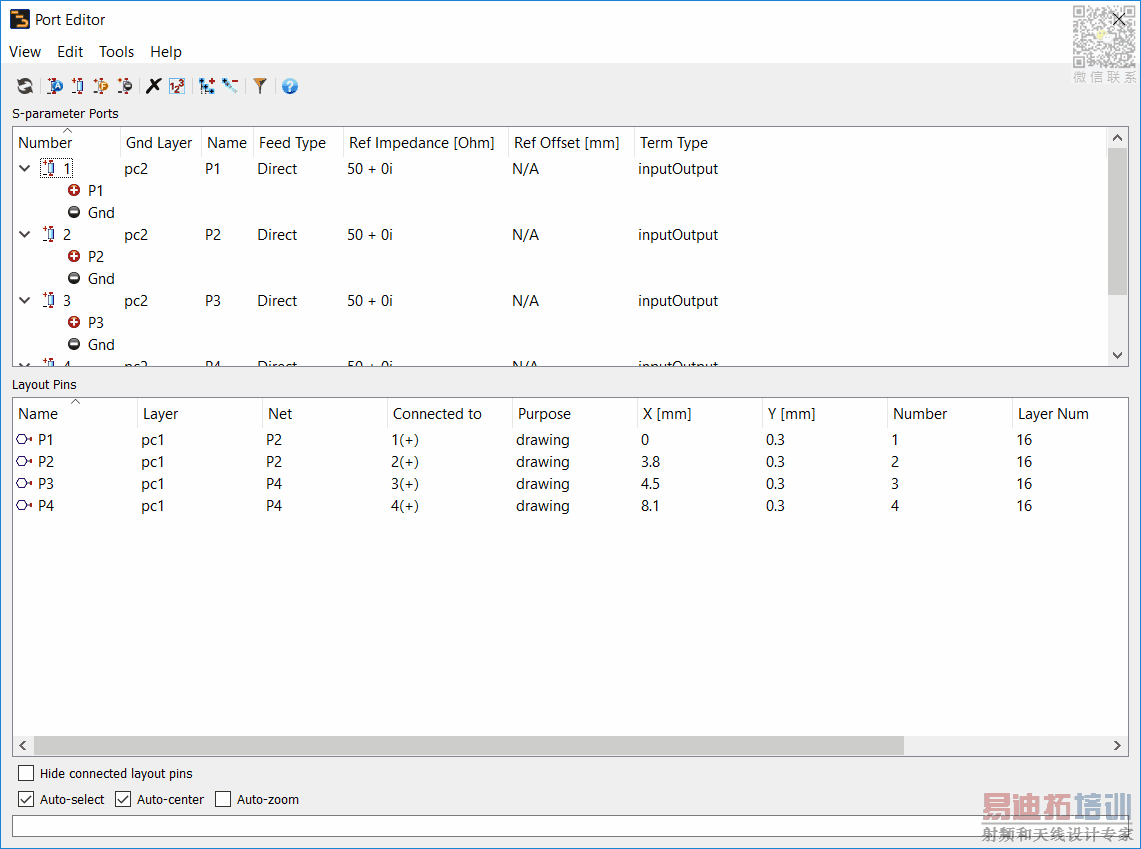Enable the Auto-zoom checkbox
The height and width of the screenshot is (849, 1141).
click(223, 799)
